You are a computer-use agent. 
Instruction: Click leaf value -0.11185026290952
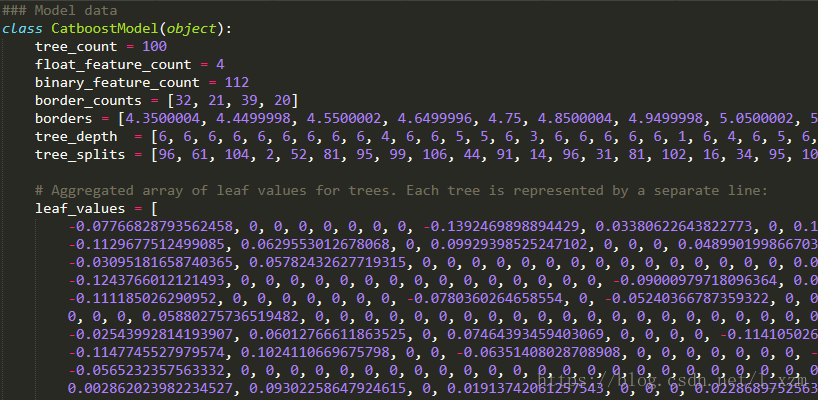tap(142, 299)
